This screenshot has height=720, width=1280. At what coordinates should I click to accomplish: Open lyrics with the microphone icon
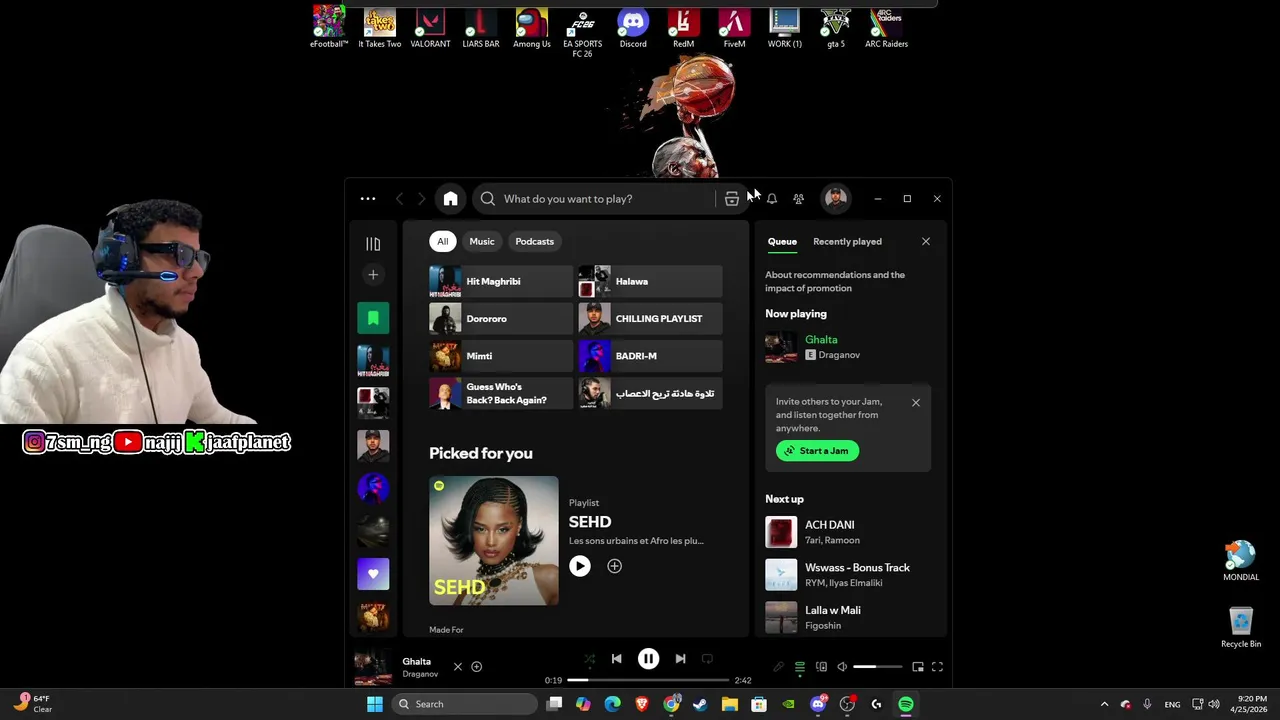(x=778, y=667)
